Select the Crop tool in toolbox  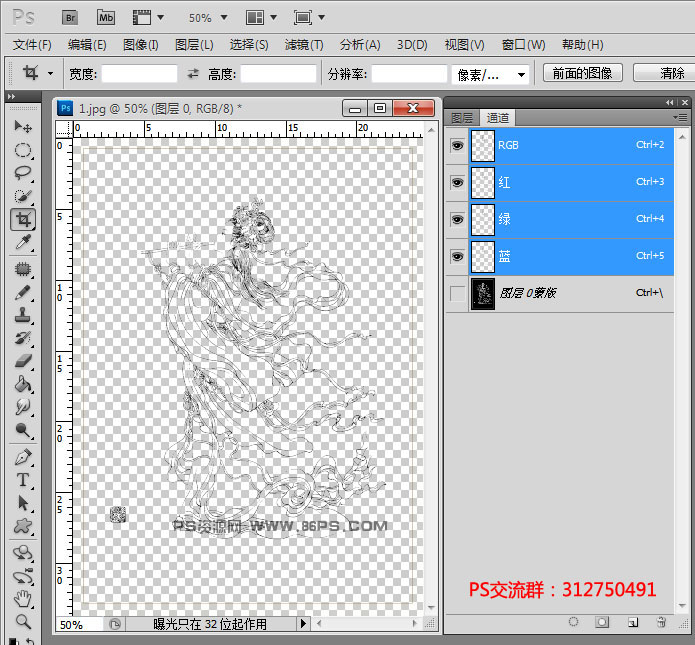pos(23,219)
